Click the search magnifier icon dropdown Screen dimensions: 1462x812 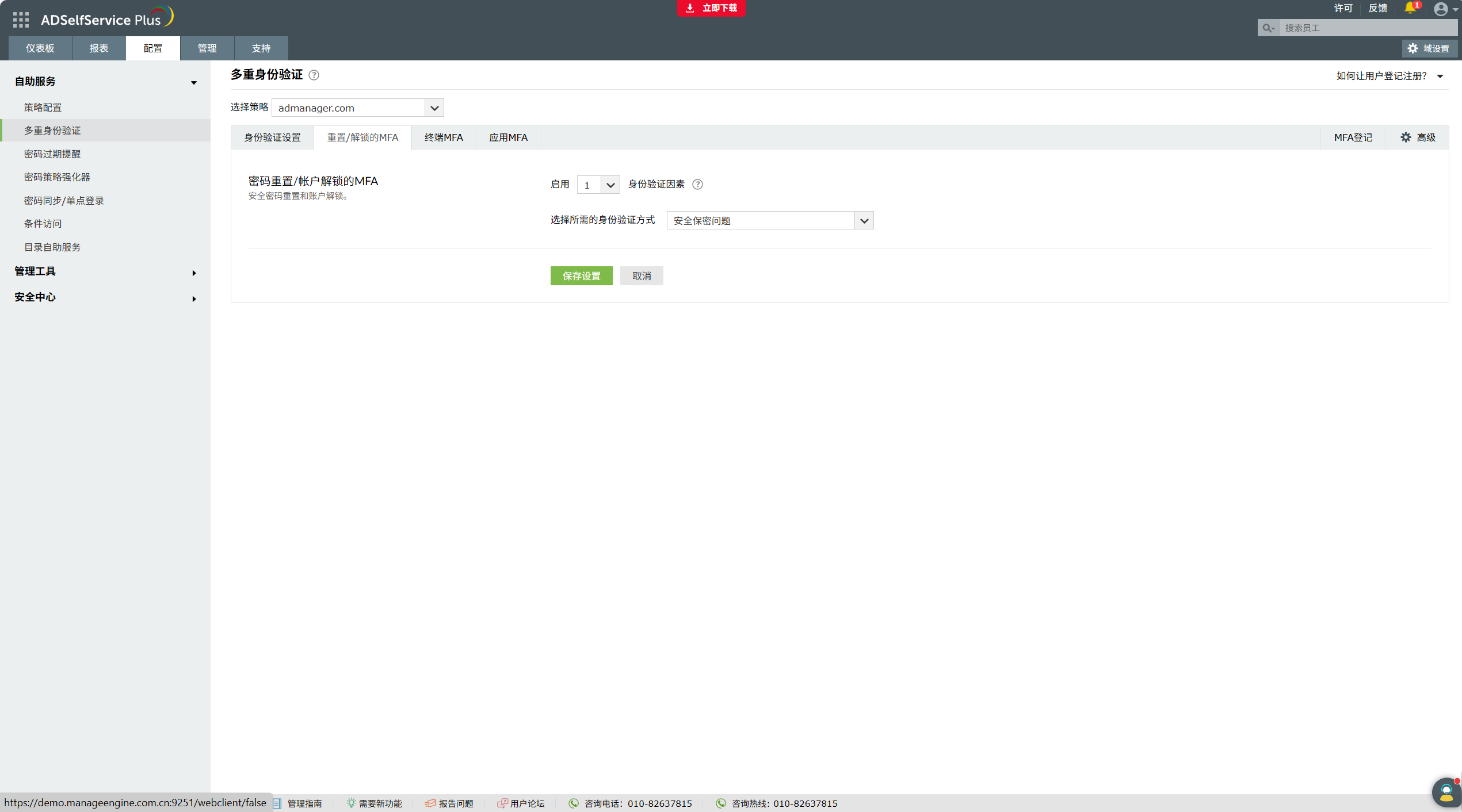point(1268,28)
